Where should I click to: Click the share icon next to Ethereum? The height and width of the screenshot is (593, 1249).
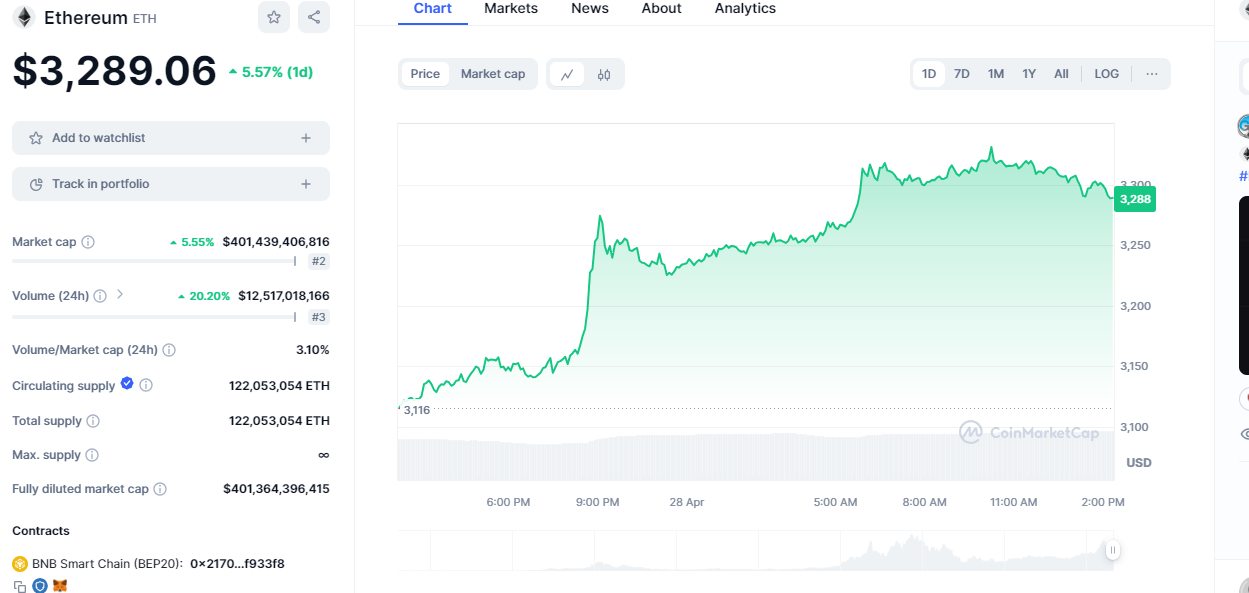click(314, 17)
